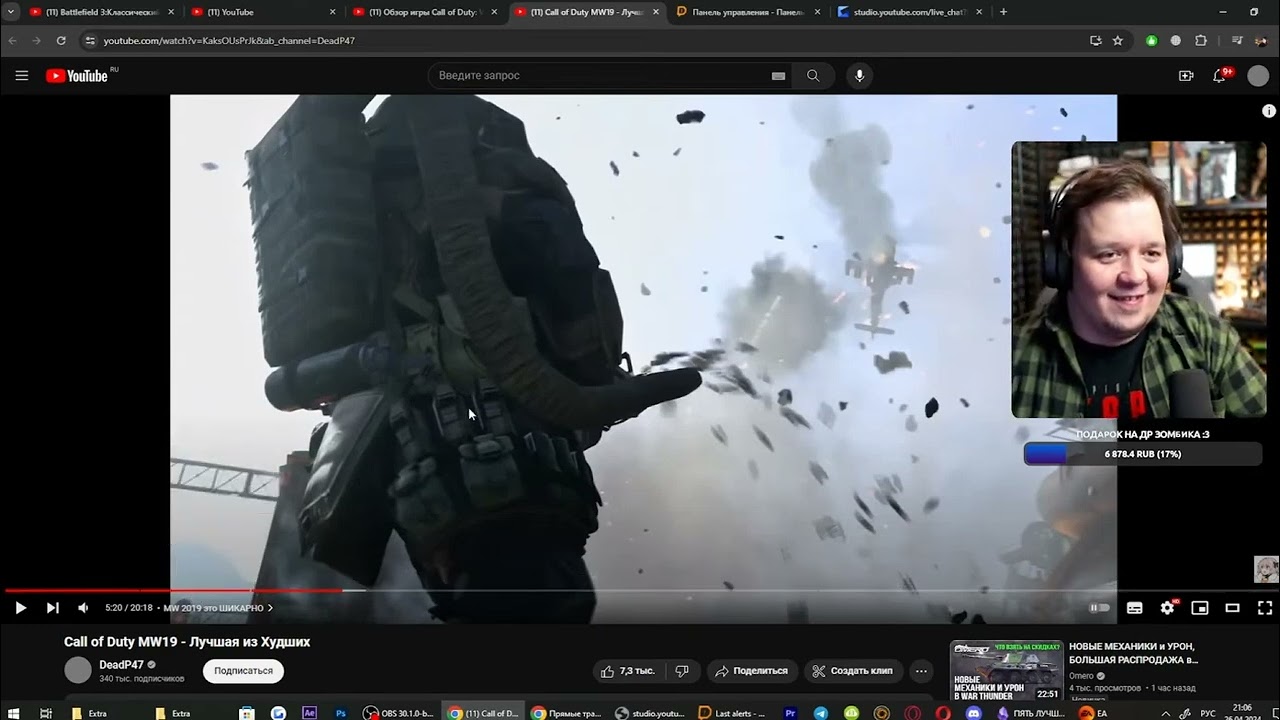
Task: Skip to the next video
Action: click(x=52, y=608)
